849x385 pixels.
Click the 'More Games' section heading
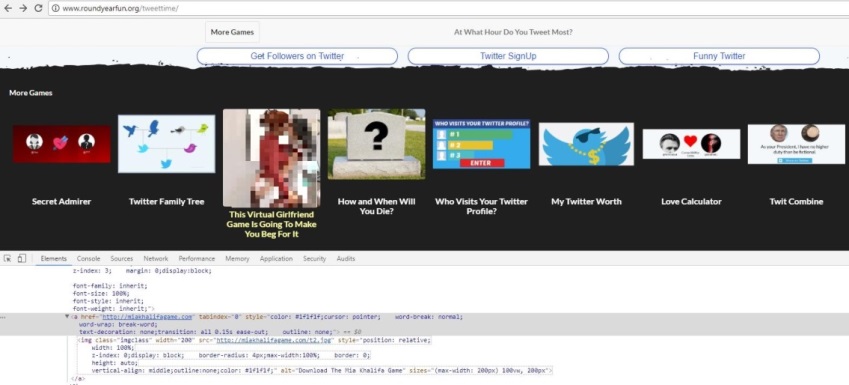(31, 93)
